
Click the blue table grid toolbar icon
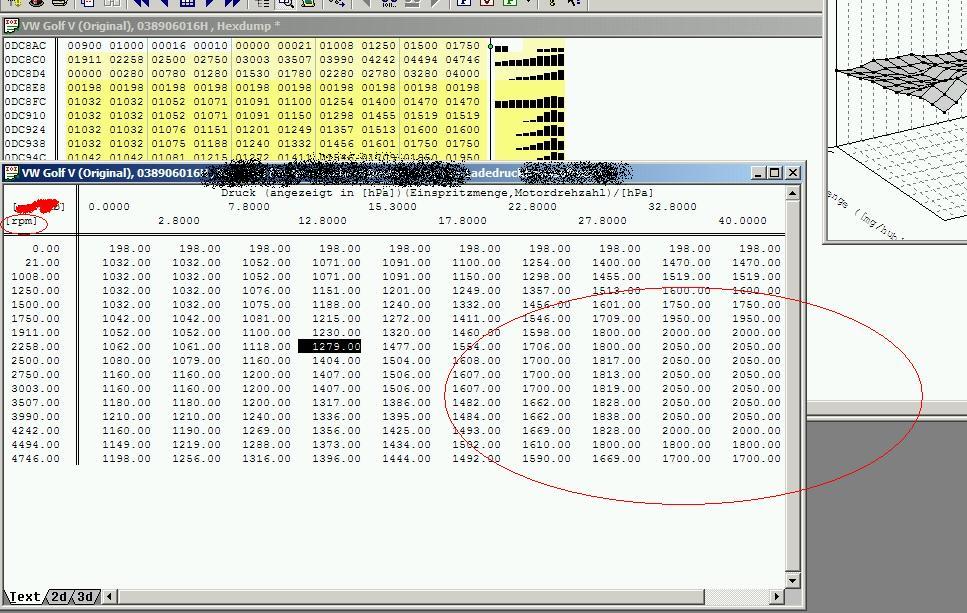point(187,3)
